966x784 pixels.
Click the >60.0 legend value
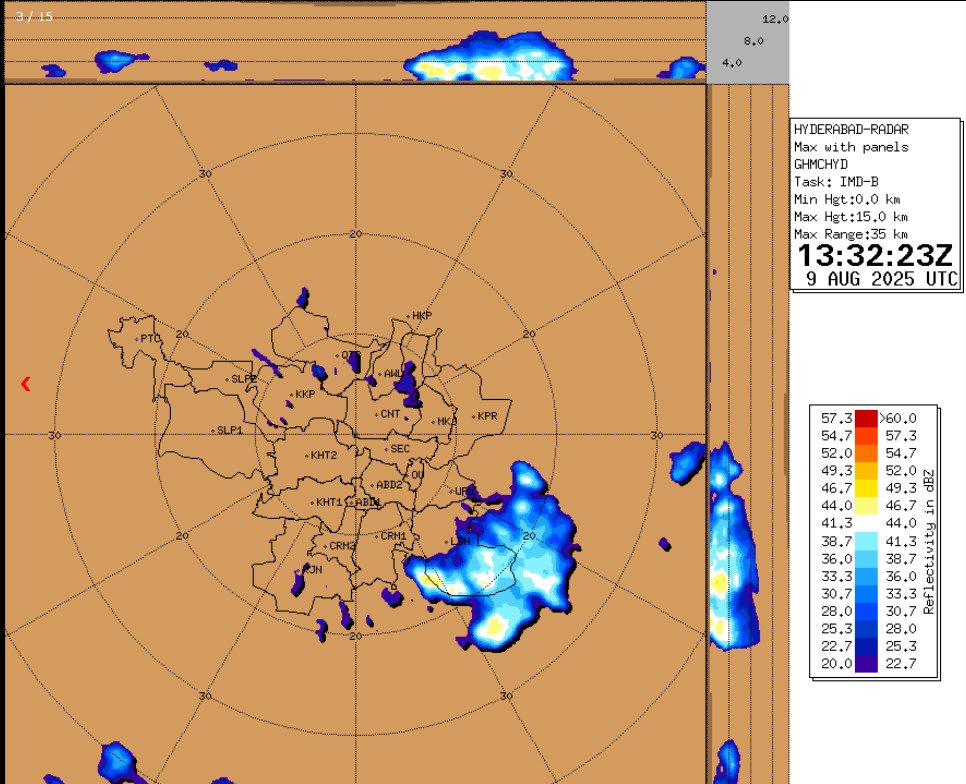tap(898, 419)
